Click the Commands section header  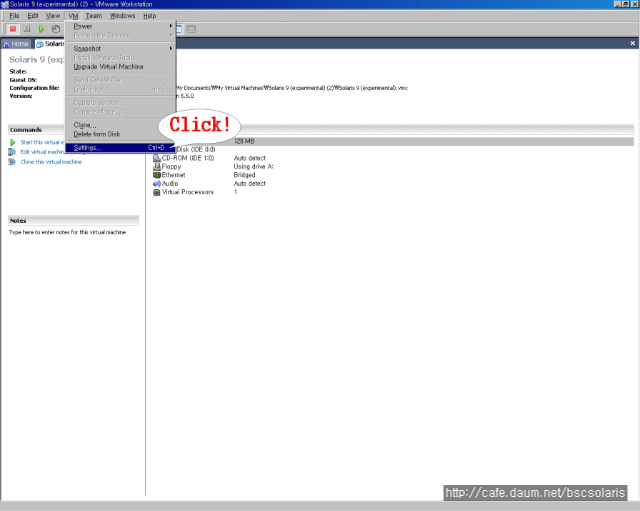[x=36, y=129]
